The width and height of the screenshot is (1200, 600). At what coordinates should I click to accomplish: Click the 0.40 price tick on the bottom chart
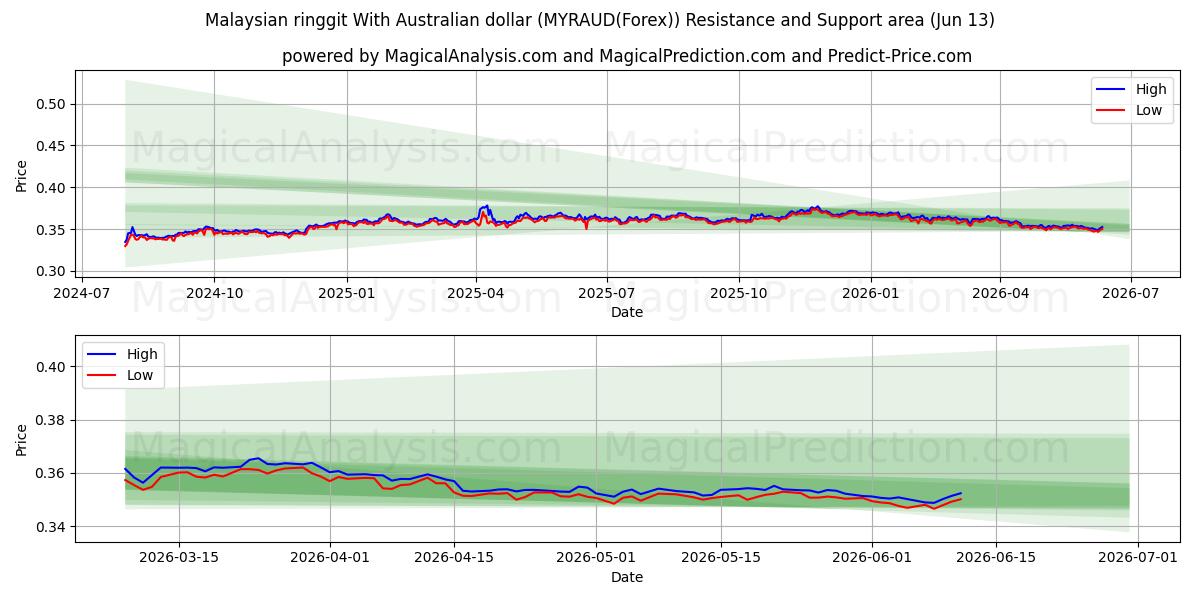[x=52, y=367]
